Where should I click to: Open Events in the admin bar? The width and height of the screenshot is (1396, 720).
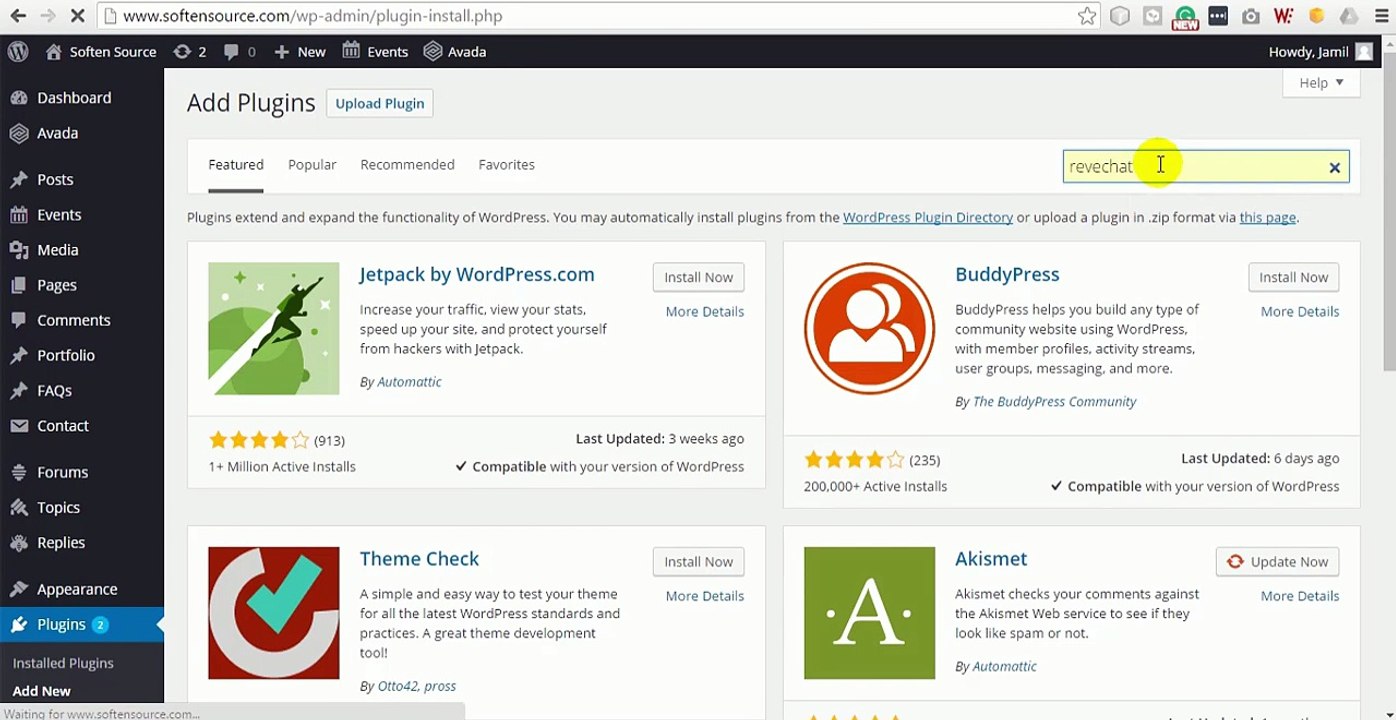(375, 52)
